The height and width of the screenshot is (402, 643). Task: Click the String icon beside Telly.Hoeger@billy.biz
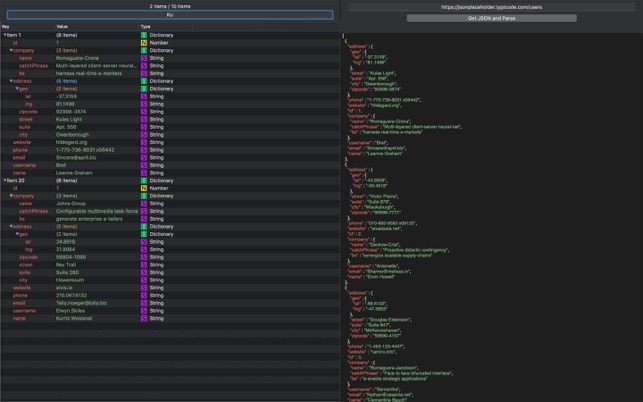(x=144, y=303)
